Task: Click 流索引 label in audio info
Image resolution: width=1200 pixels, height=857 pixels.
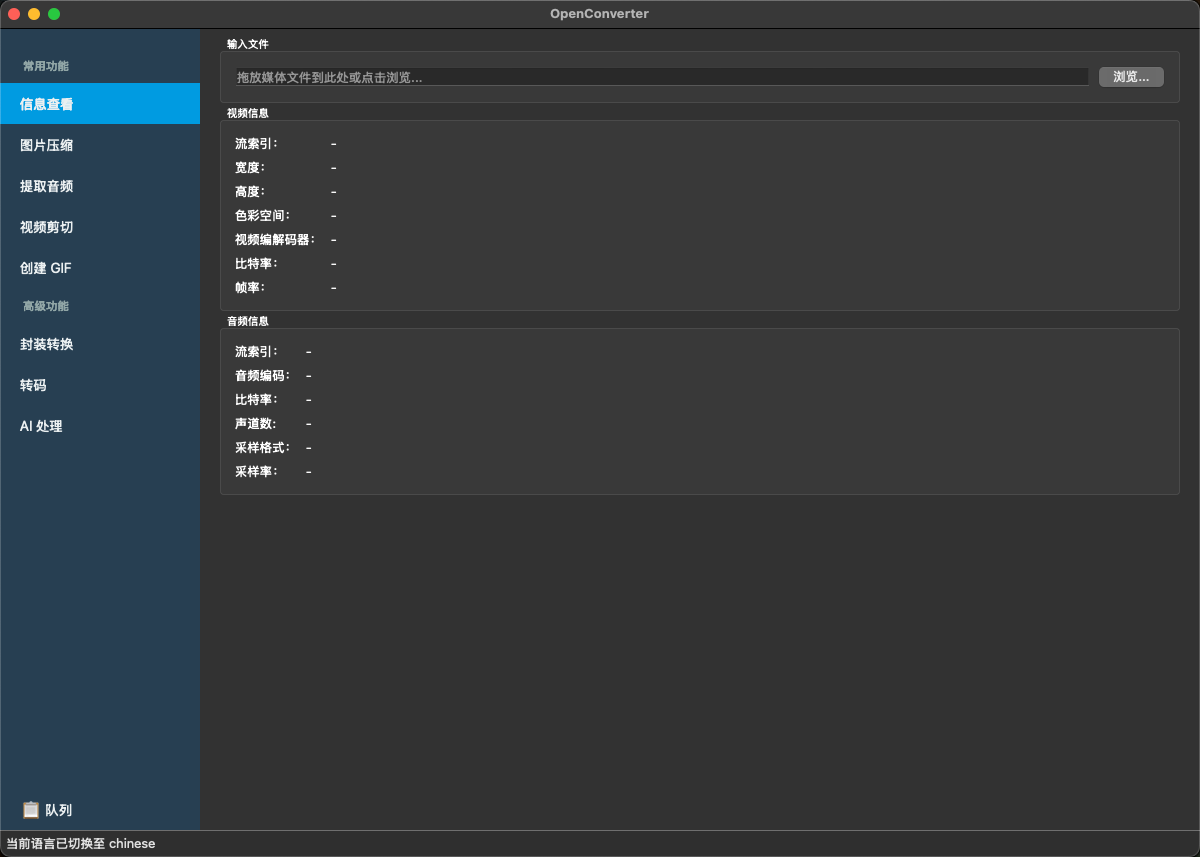Action: 256,352
